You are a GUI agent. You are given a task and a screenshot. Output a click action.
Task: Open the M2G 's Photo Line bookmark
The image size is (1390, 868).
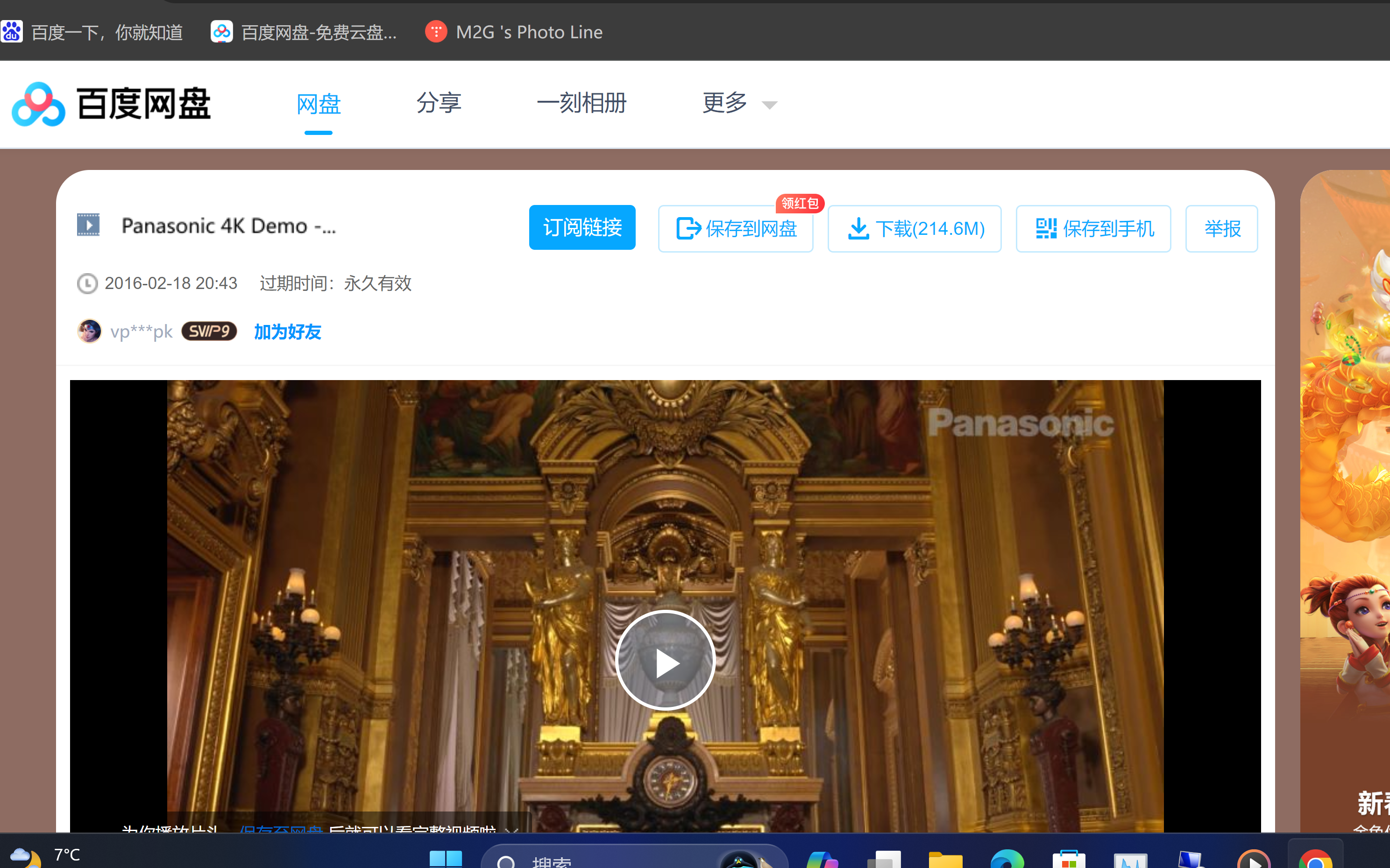click(514, 32)
